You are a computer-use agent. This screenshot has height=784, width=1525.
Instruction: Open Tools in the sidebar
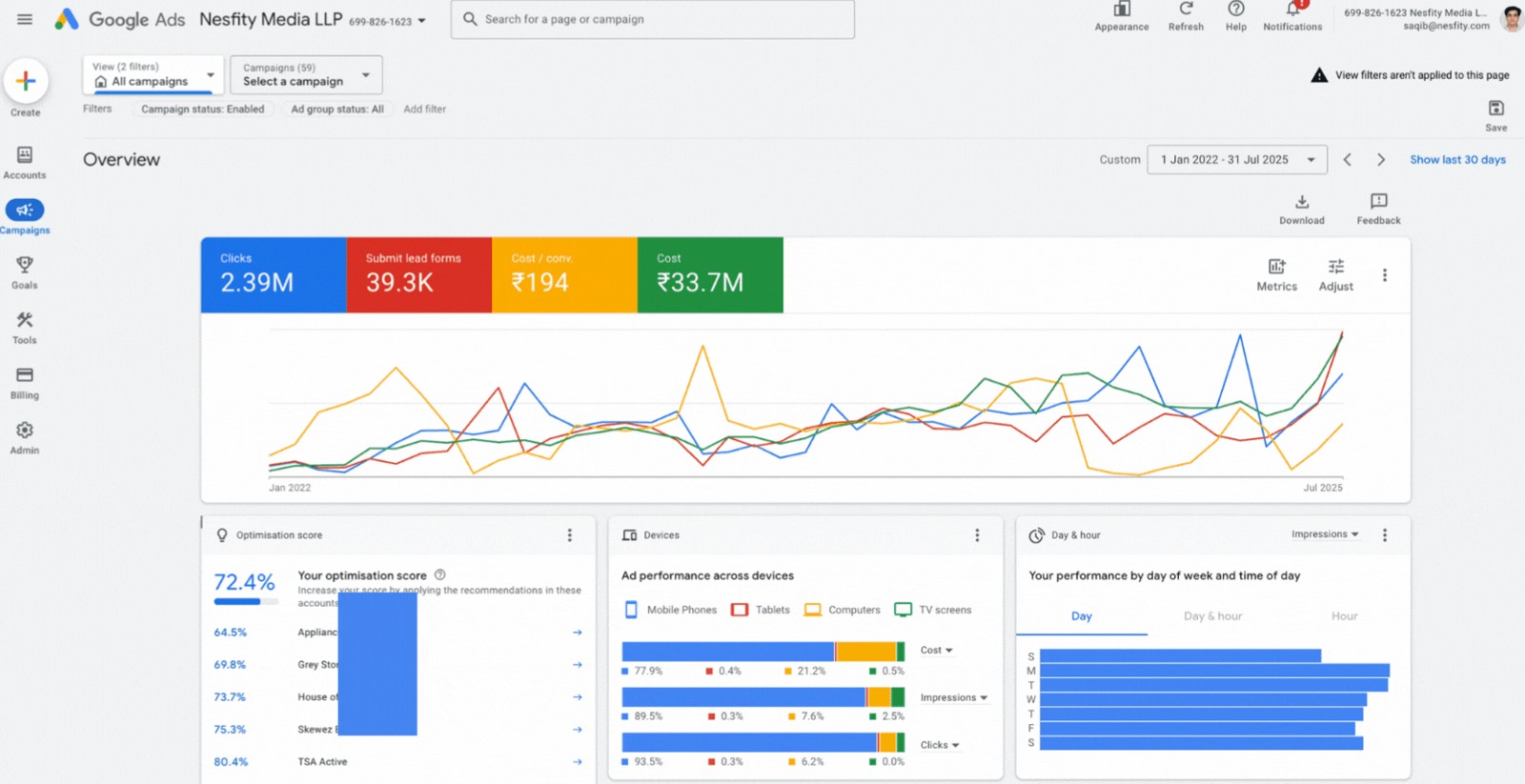pos(25,327)
